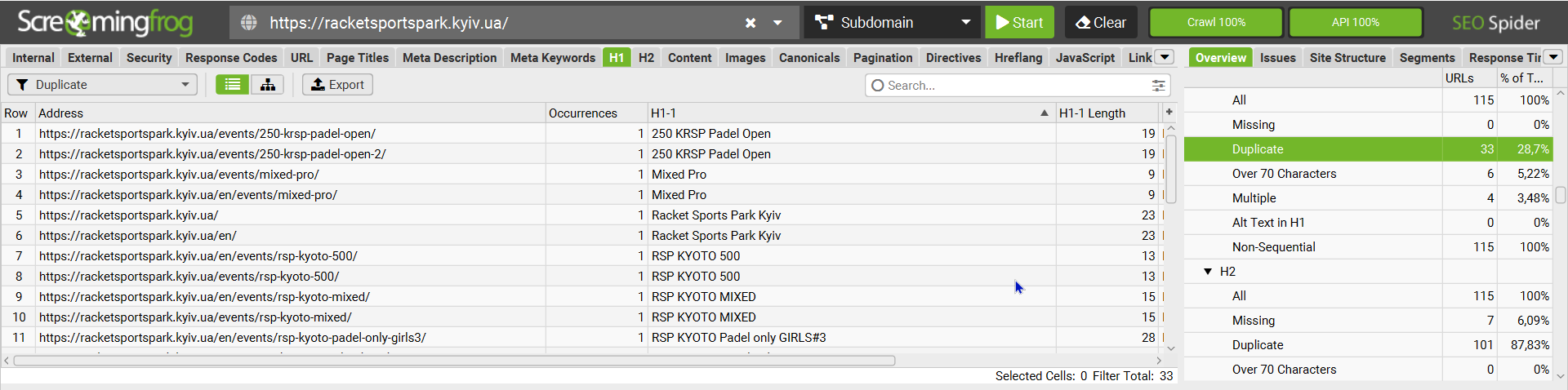The width and height of the screenshot is (1568, 390).
Task: Sort overview by URLs column header
Action: click(1468, 78)
